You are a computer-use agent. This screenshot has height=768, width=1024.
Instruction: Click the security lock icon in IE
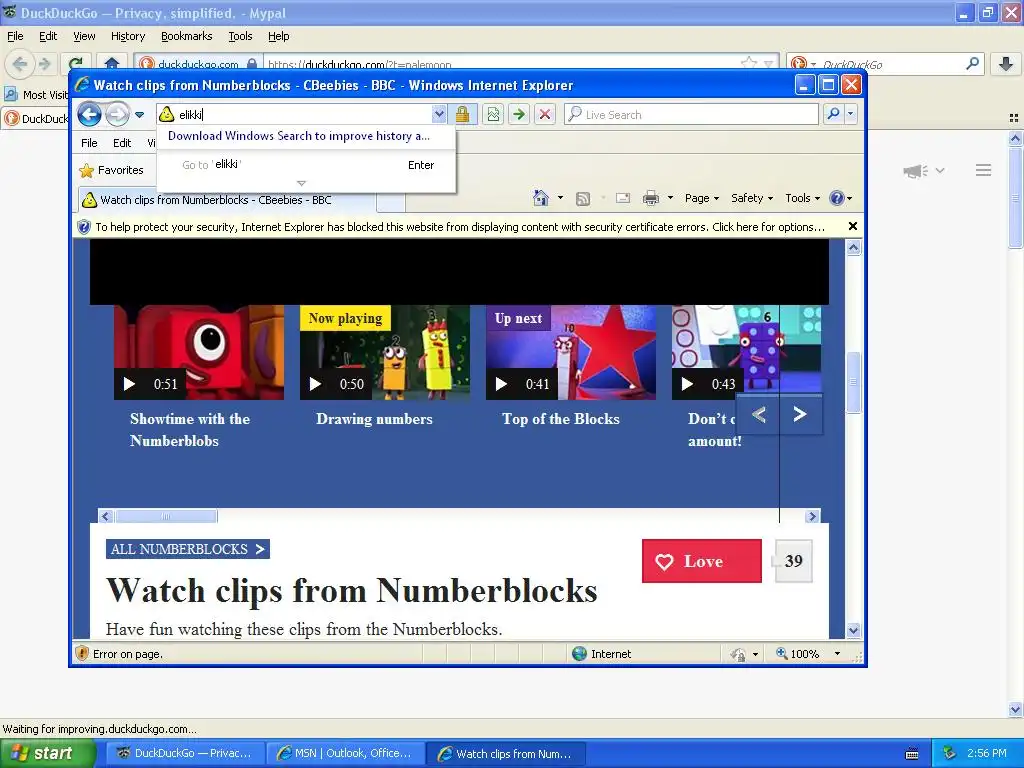click(462, 114)
